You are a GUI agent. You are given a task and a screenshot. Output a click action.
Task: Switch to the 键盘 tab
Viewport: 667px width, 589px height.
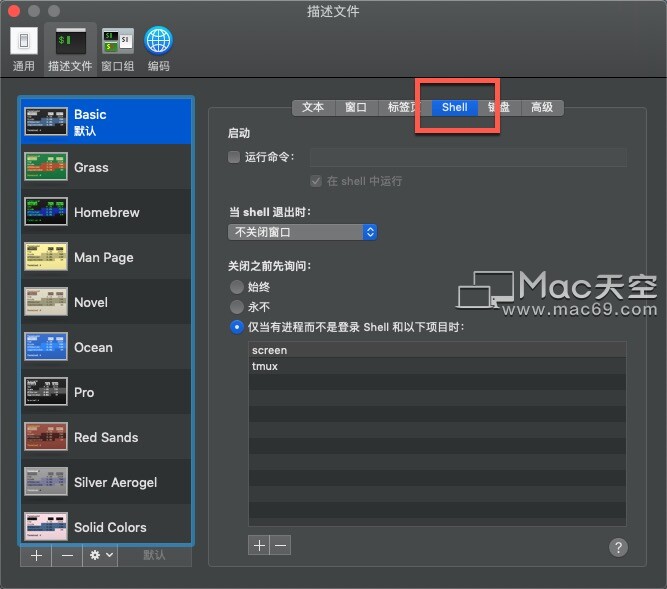point(499,108)
